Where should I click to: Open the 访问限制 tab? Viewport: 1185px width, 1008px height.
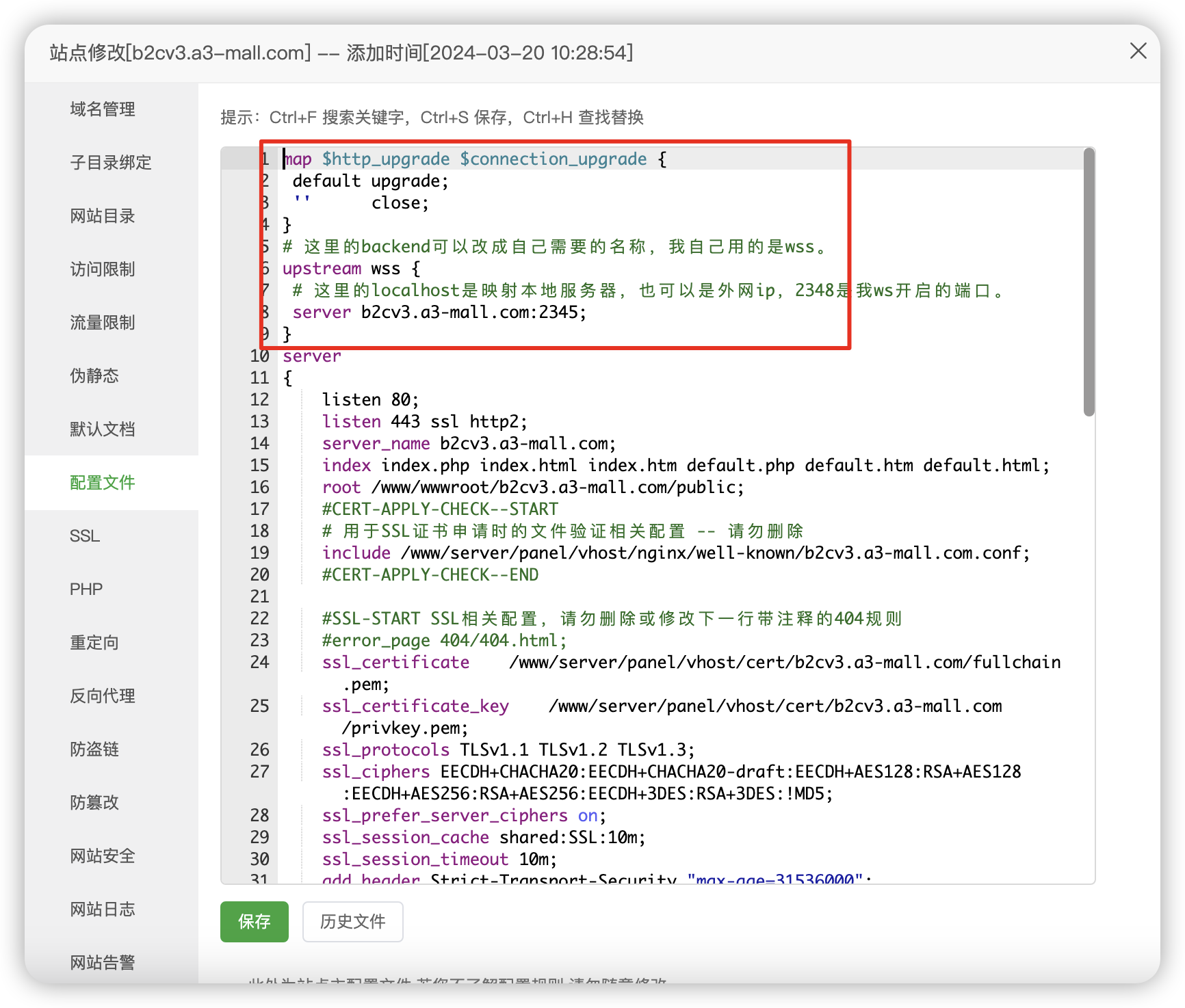point(103,269)
